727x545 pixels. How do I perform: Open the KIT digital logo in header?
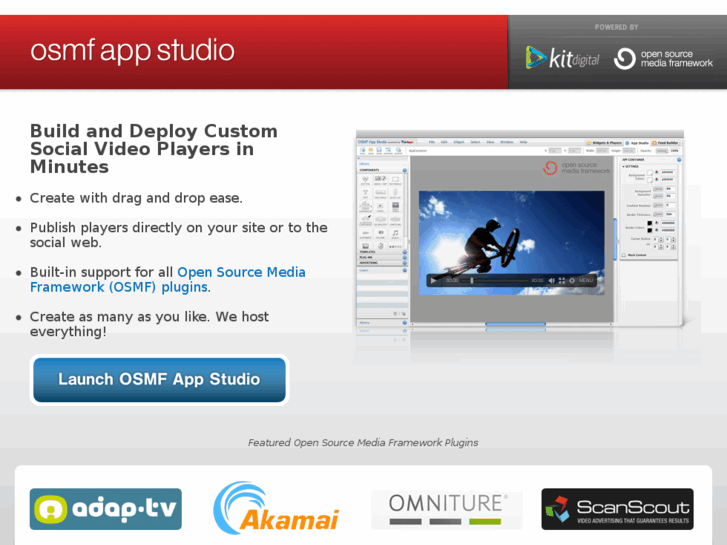(562, 58)
